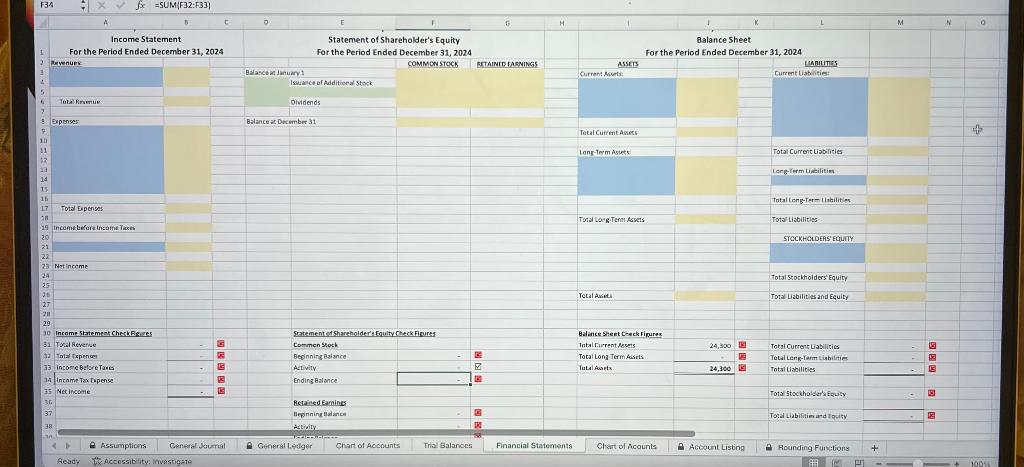Switch to Page Break Preview icon
The width and height of the screenshot is (1024, 467).
pyautogui.click(x=859, y=462)
